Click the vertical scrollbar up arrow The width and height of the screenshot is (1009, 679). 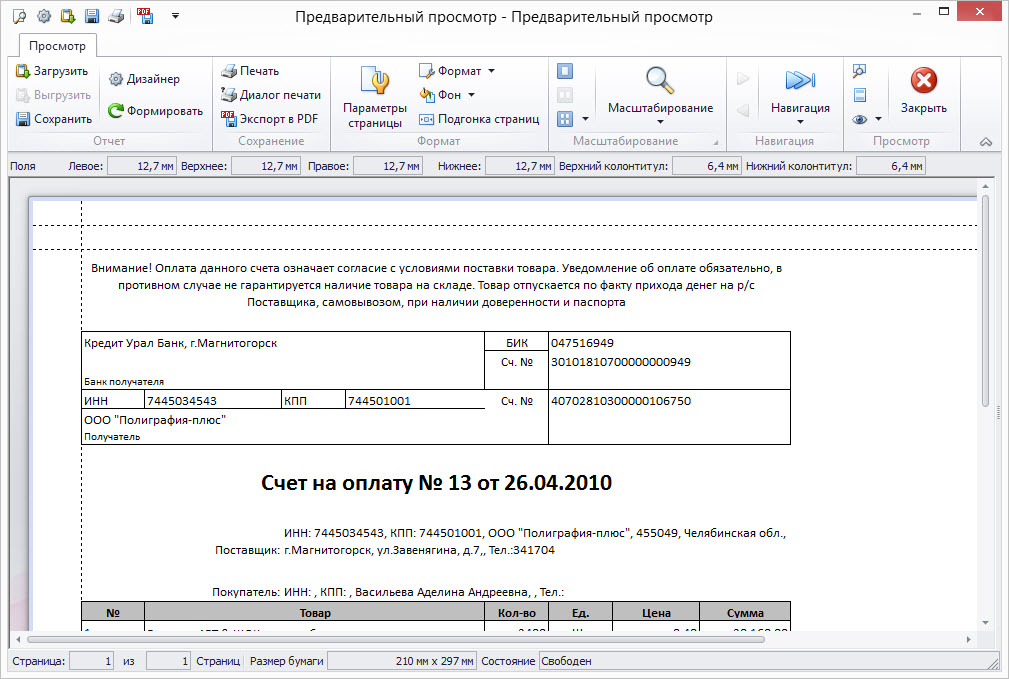pos(985,186)
